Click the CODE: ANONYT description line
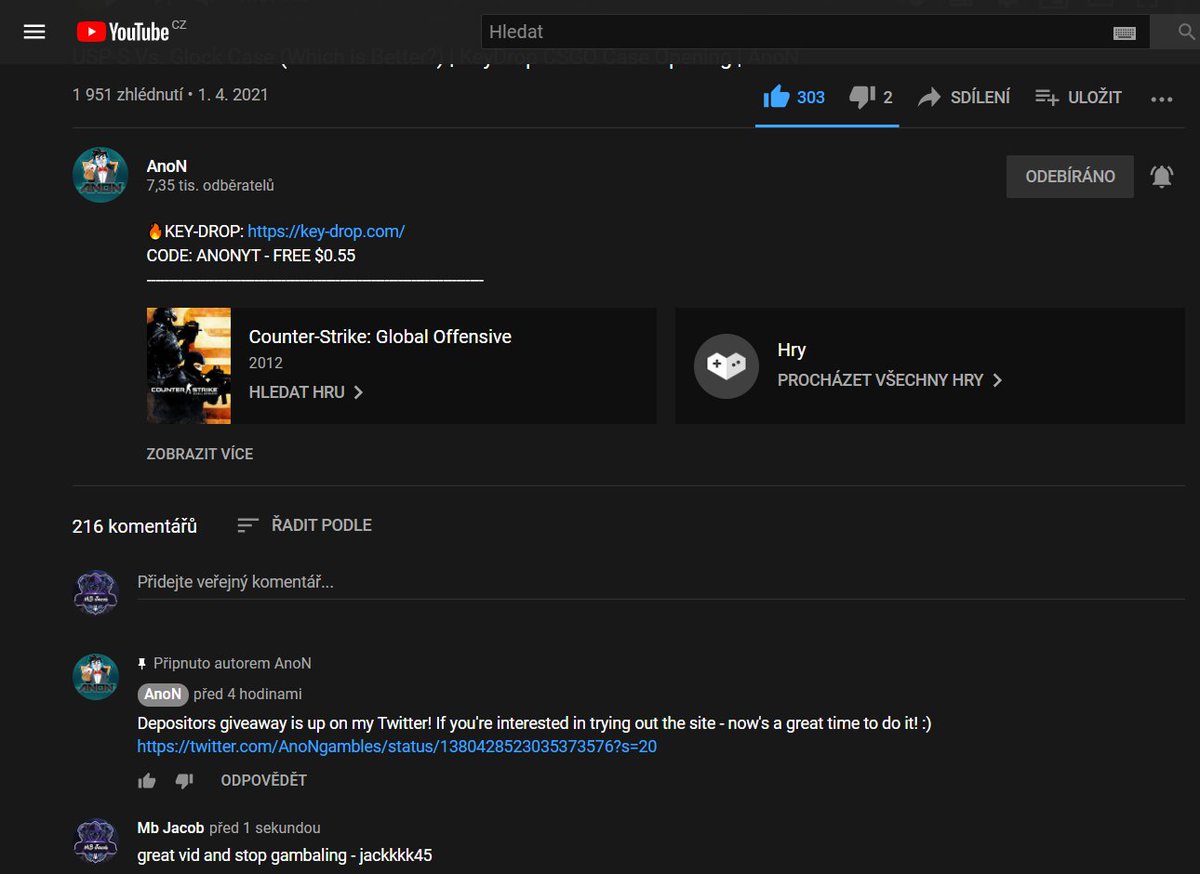Screen dimensions: 1200x874 [x=251, y=256]
